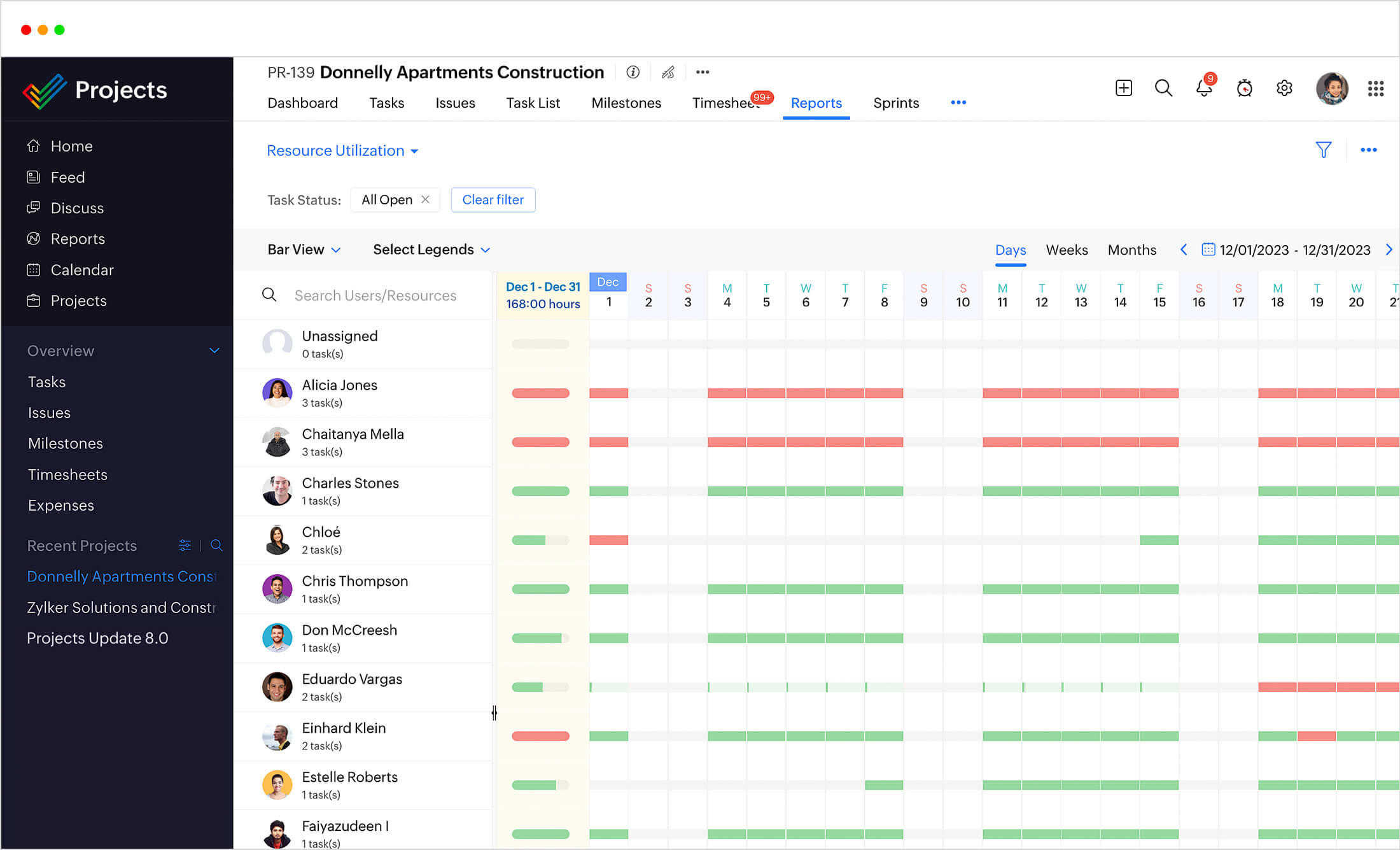Toggle the Days view option
The height and width of the screenshot is (850, 1400).
pos(1009,250)
